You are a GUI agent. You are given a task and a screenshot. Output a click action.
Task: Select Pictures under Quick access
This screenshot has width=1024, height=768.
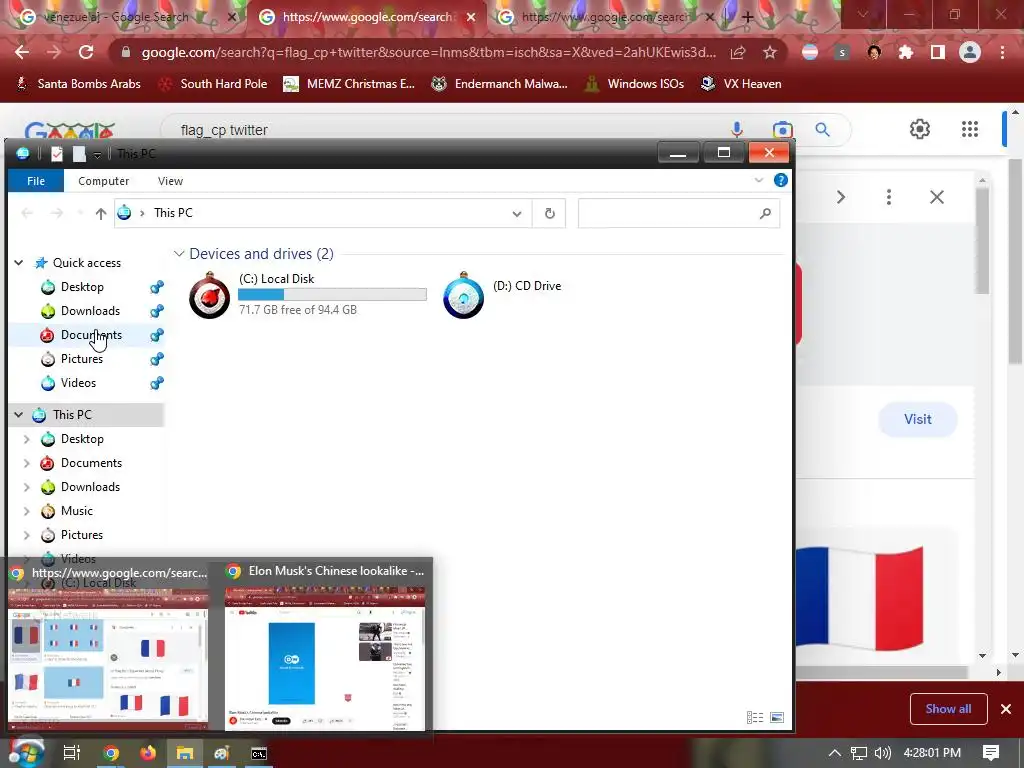82,359
